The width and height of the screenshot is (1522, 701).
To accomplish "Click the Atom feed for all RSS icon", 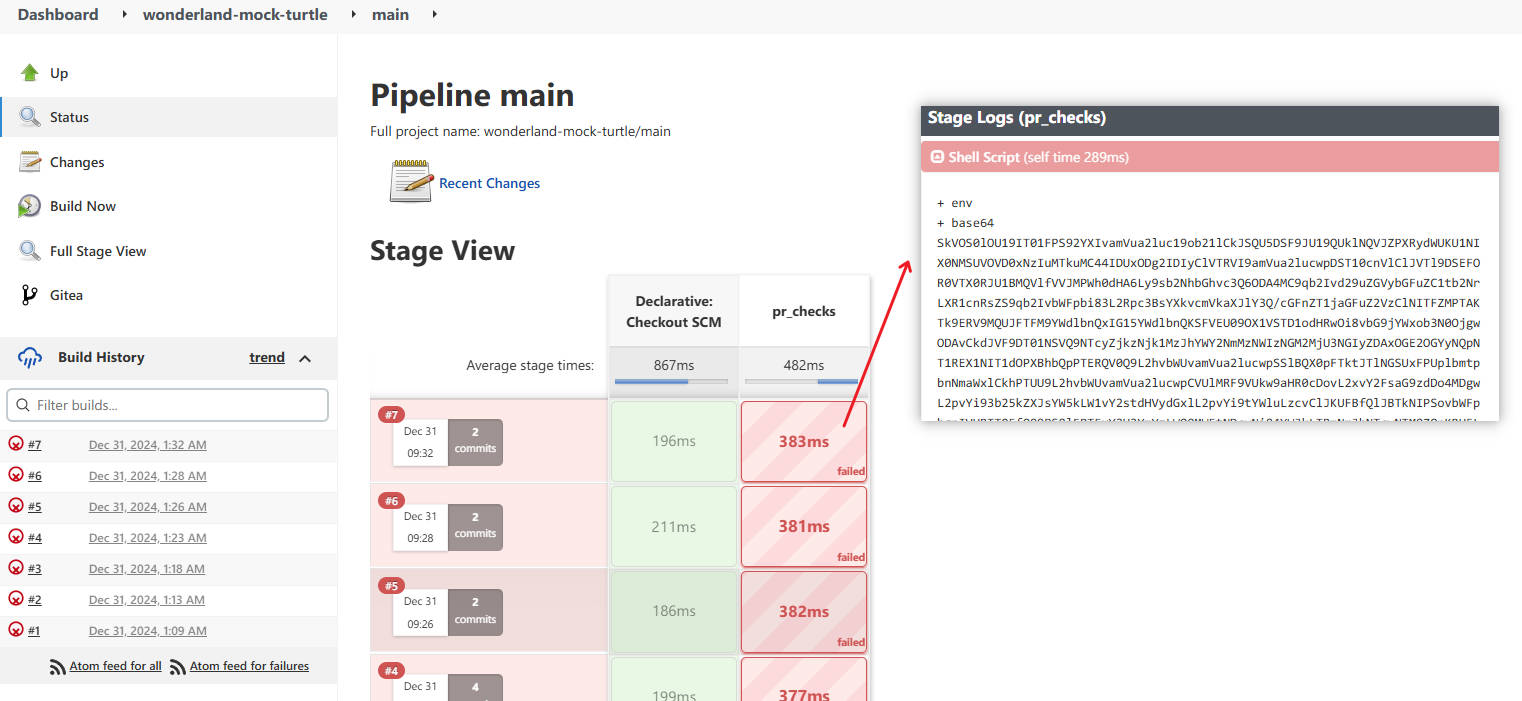I will click(58, 666).
